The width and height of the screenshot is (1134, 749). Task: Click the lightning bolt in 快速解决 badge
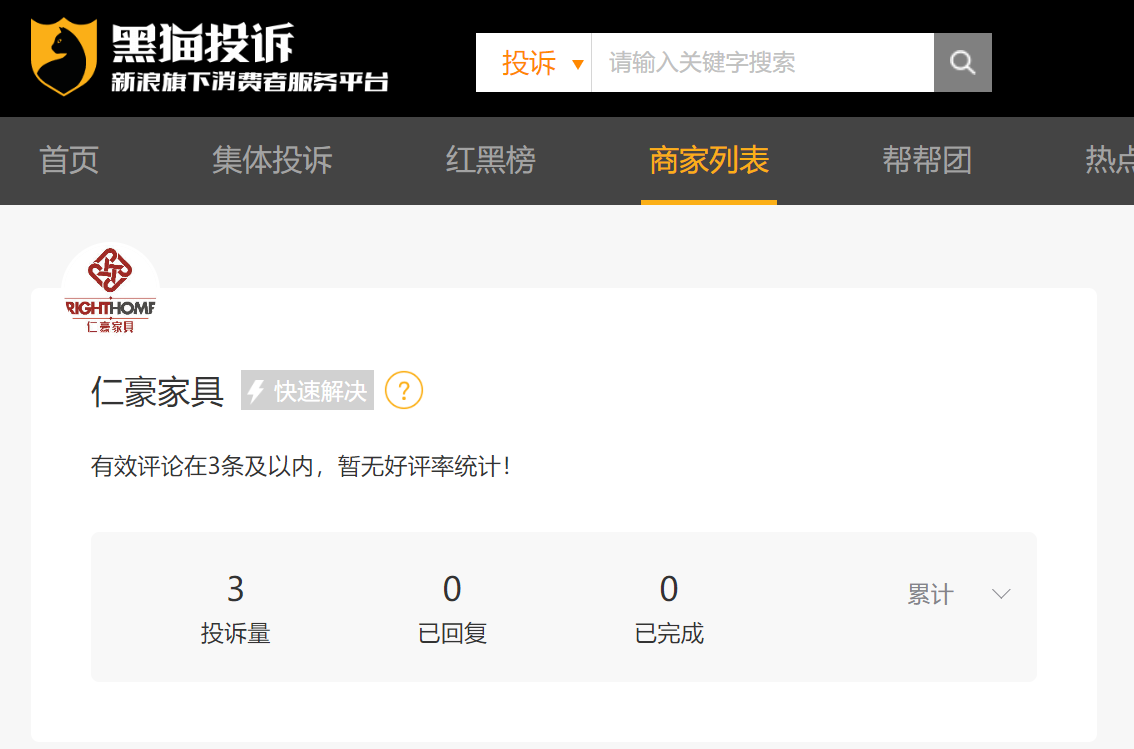pyautogui.click(x=257, y=391)
